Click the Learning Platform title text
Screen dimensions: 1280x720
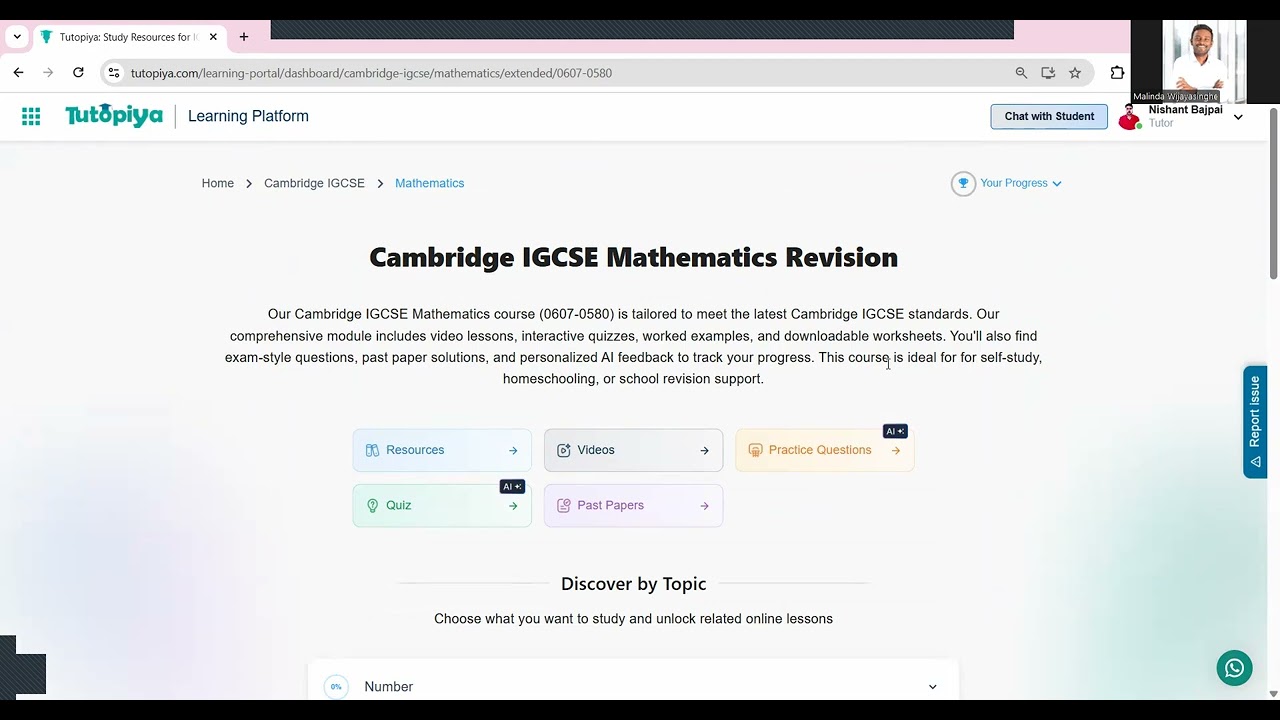248,116
